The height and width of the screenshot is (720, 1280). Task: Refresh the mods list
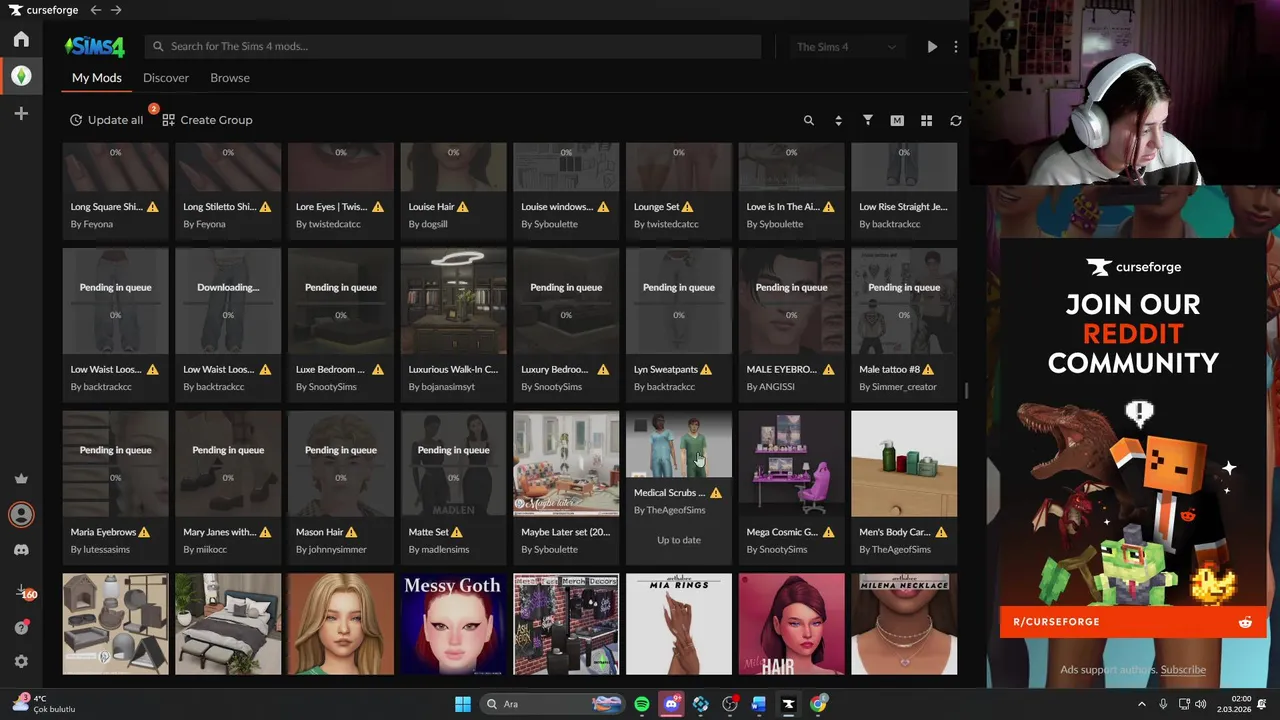coord(956,120)
